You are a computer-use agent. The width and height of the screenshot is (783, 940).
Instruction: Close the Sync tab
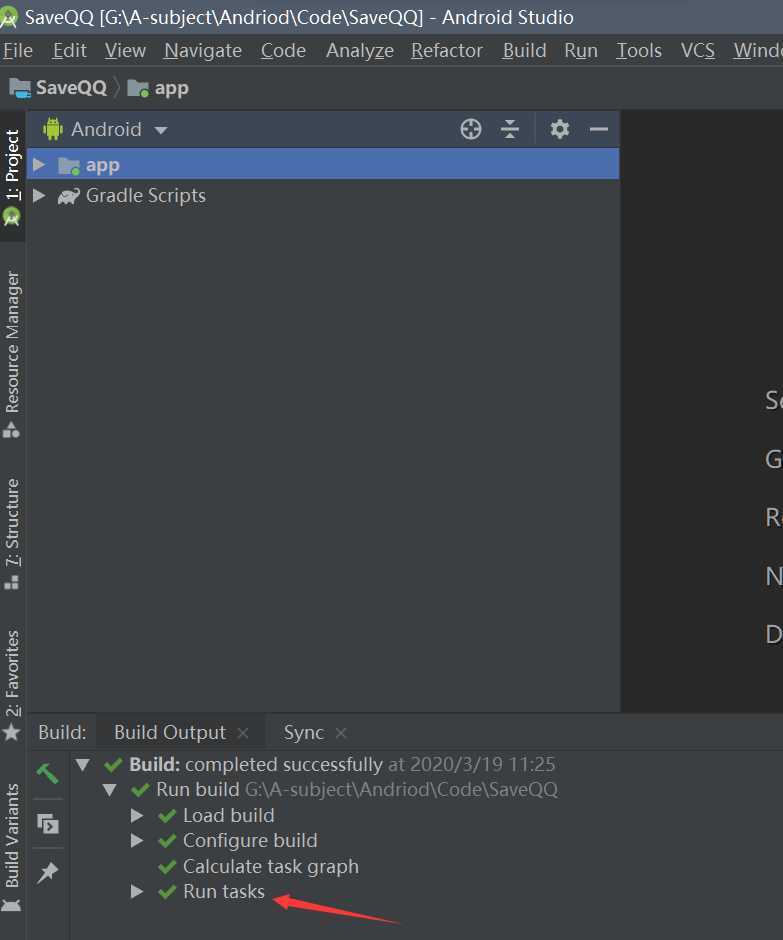pyautogui.click(x=341, y=733)
